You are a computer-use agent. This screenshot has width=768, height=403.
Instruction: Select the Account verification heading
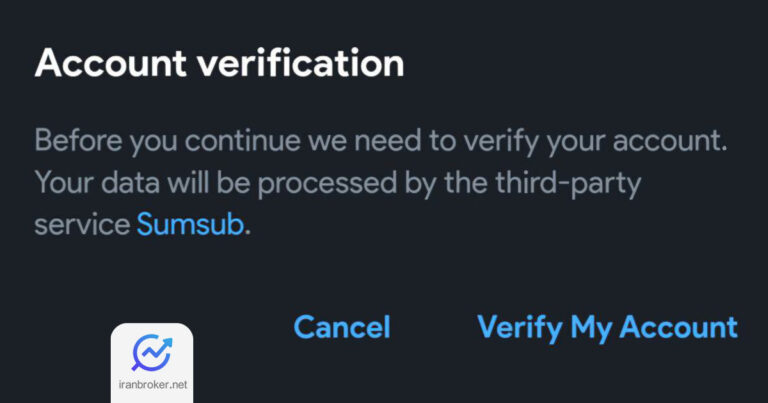[219, 63]
